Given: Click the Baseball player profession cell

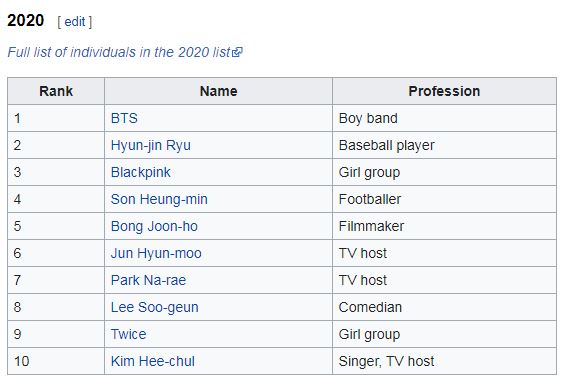Looking at the screenshot, I should click(x=444, y=145).
